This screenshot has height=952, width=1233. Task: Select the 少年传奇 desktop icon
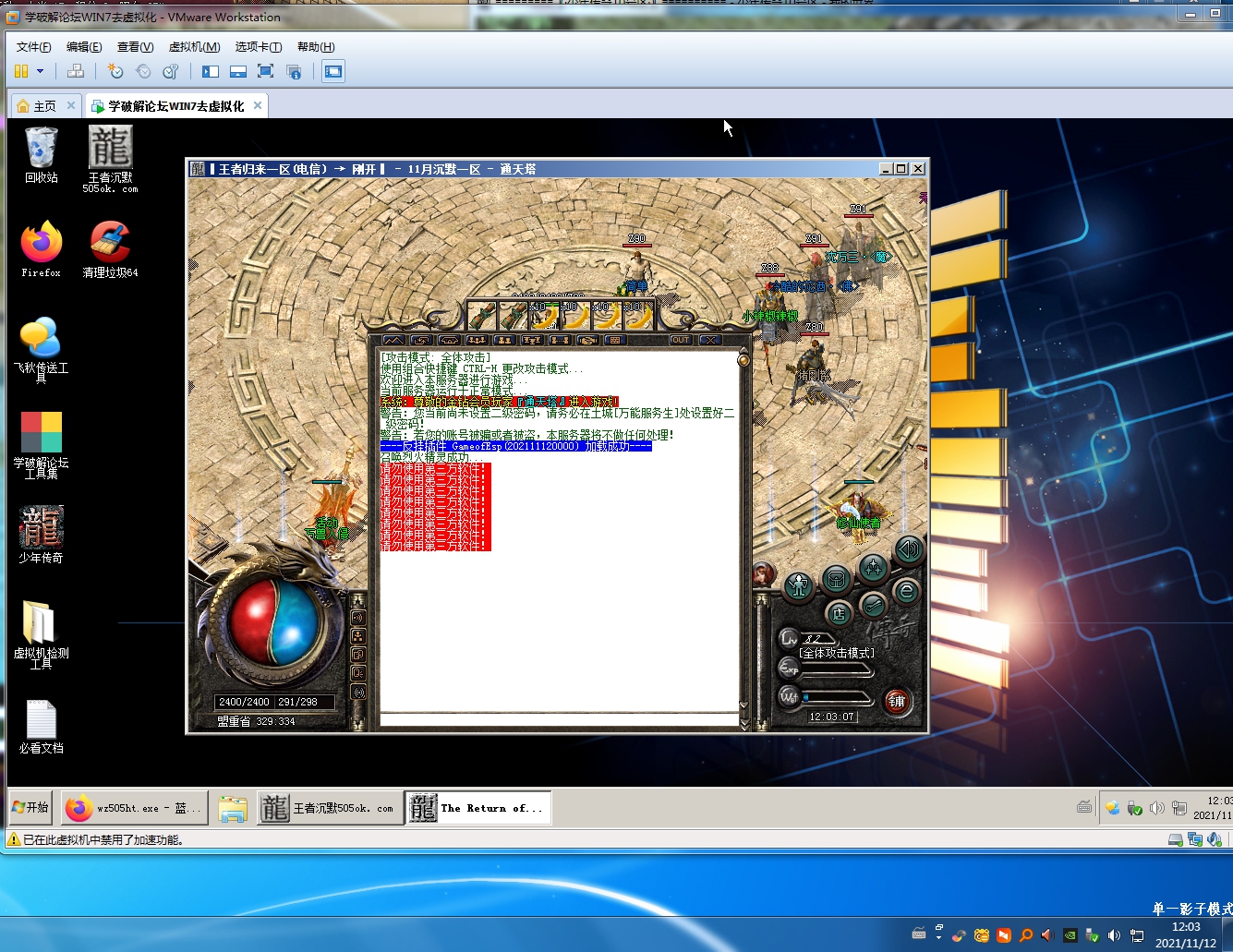[42, 535]
